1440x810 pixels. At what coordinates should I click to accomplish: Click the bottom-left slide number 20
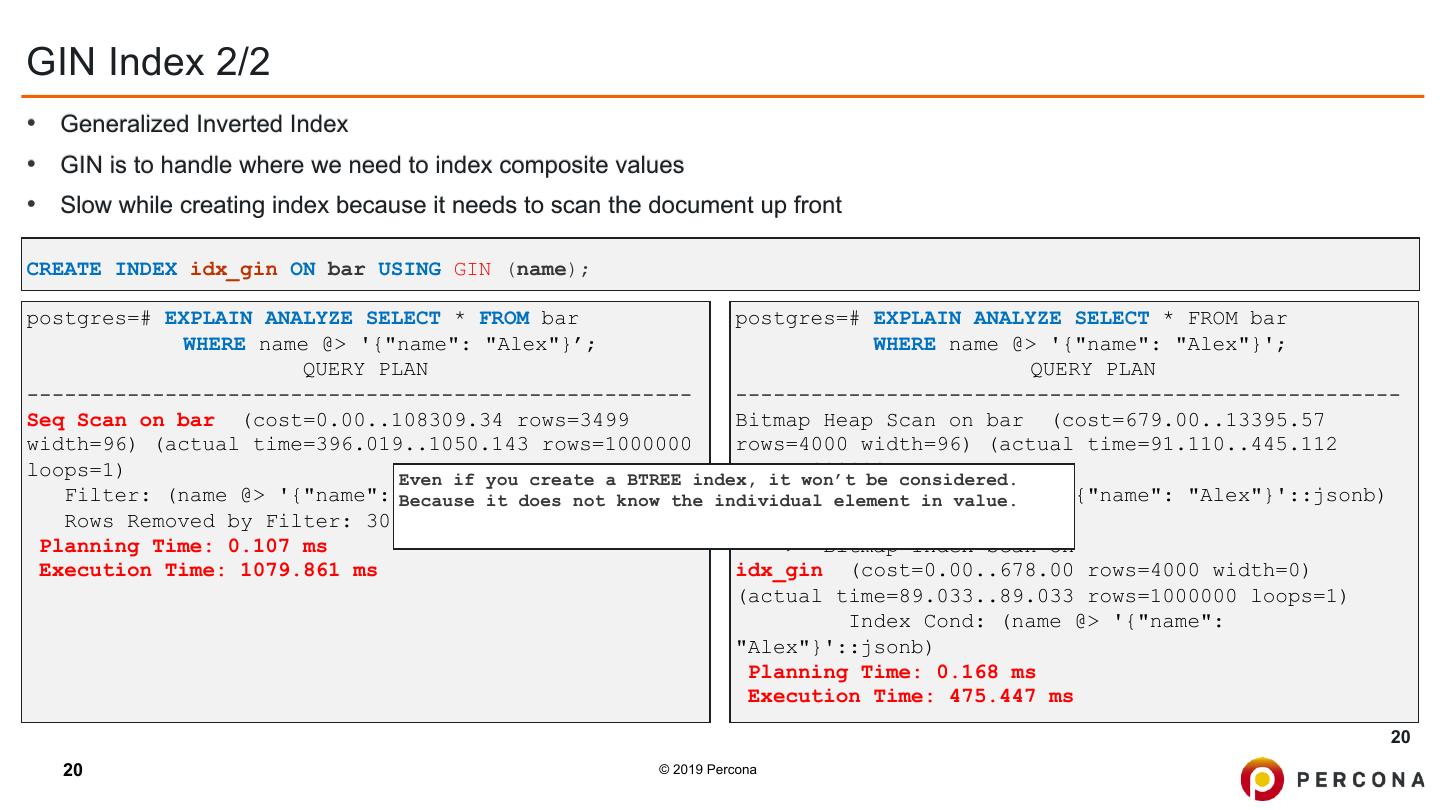click(73, 770)
